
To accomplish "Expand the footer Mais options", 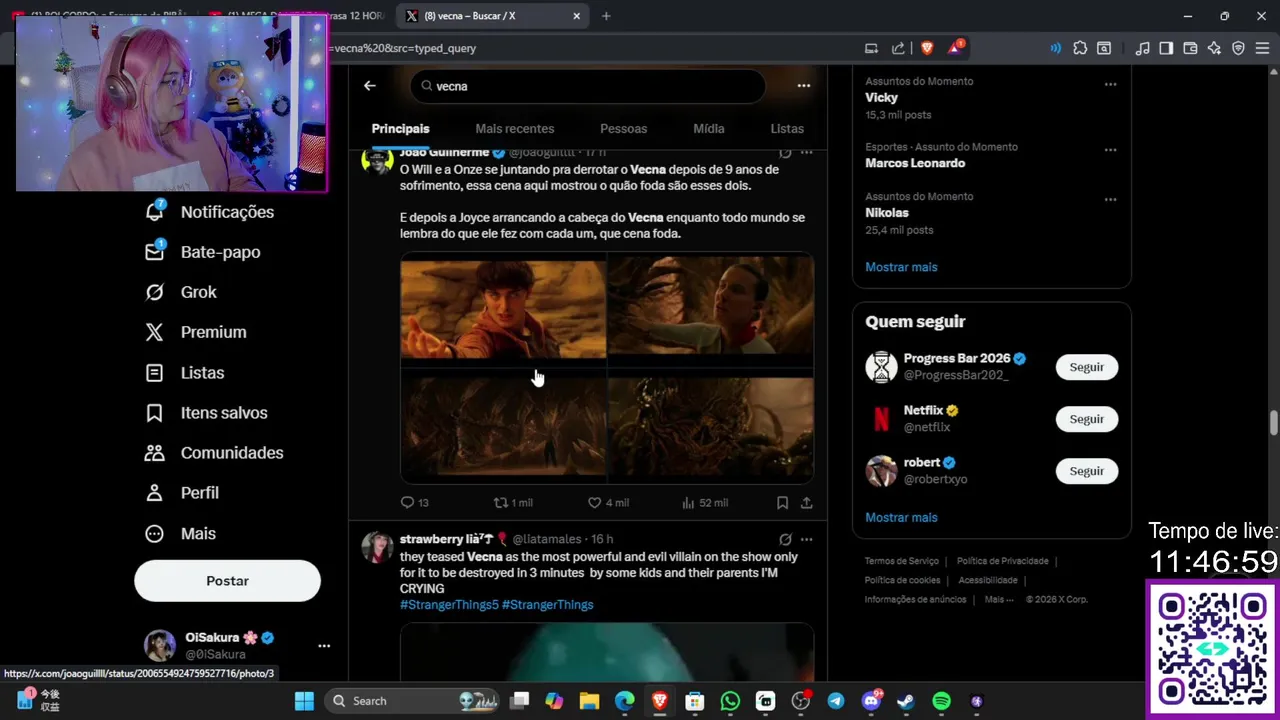I will click(999, 600).
